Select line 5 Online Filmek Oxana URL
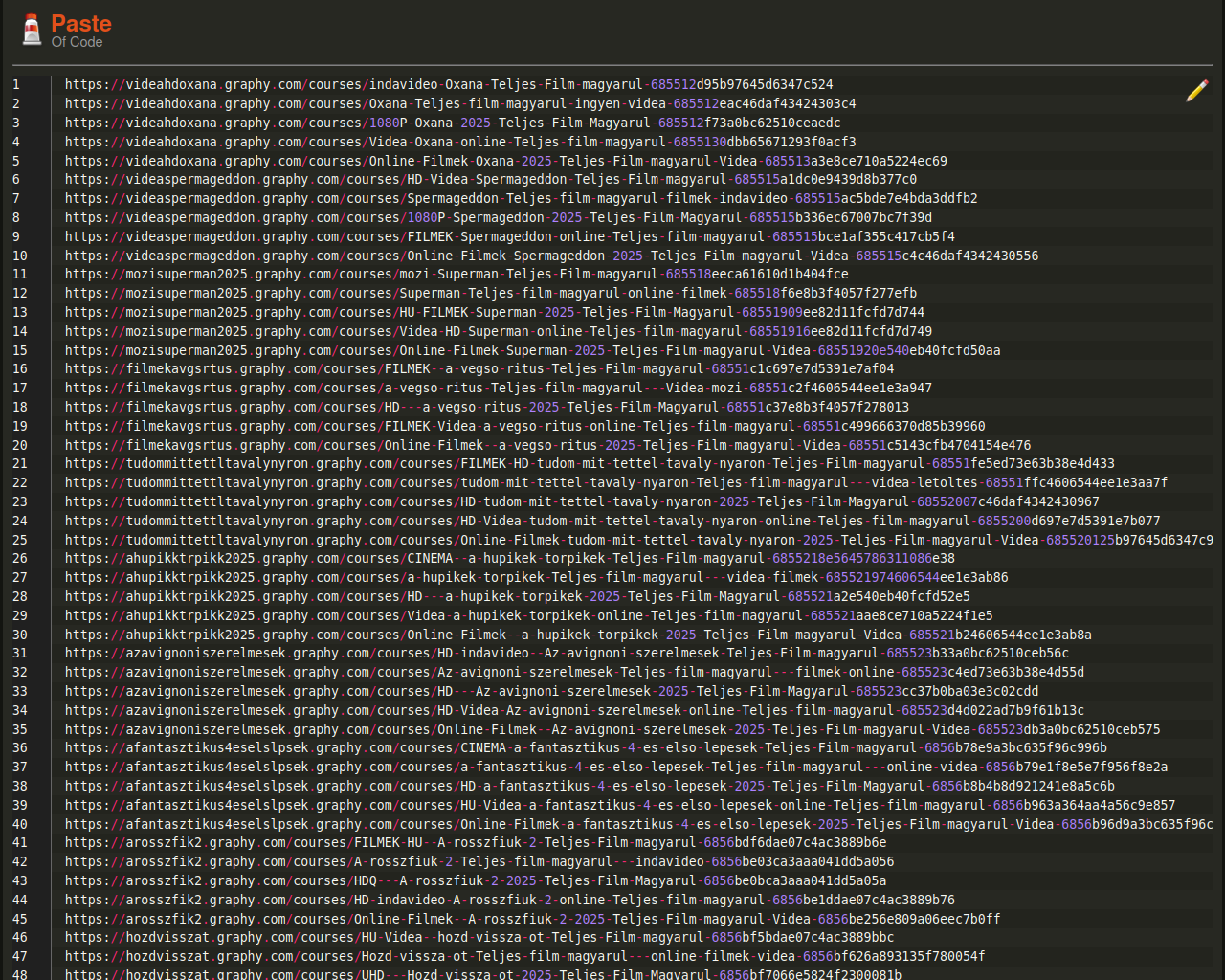Viewport: 1225px width, 980px height. pyautogui.click(x=506, y=161)
